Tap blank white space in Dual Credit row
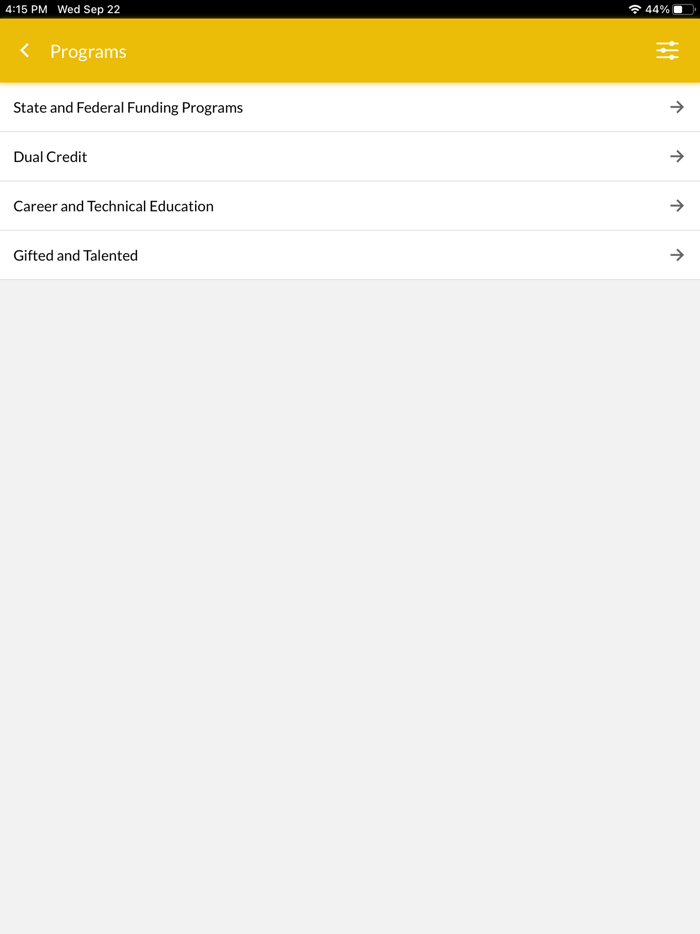Screen dimensions: 700x934 (380, 157)
